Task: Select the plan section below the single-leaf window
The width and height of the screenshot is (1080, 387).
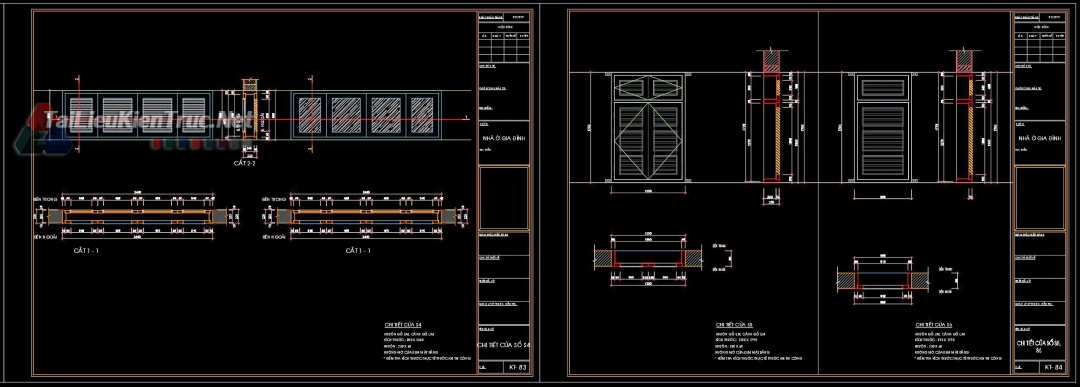Action: click(883, 279)
